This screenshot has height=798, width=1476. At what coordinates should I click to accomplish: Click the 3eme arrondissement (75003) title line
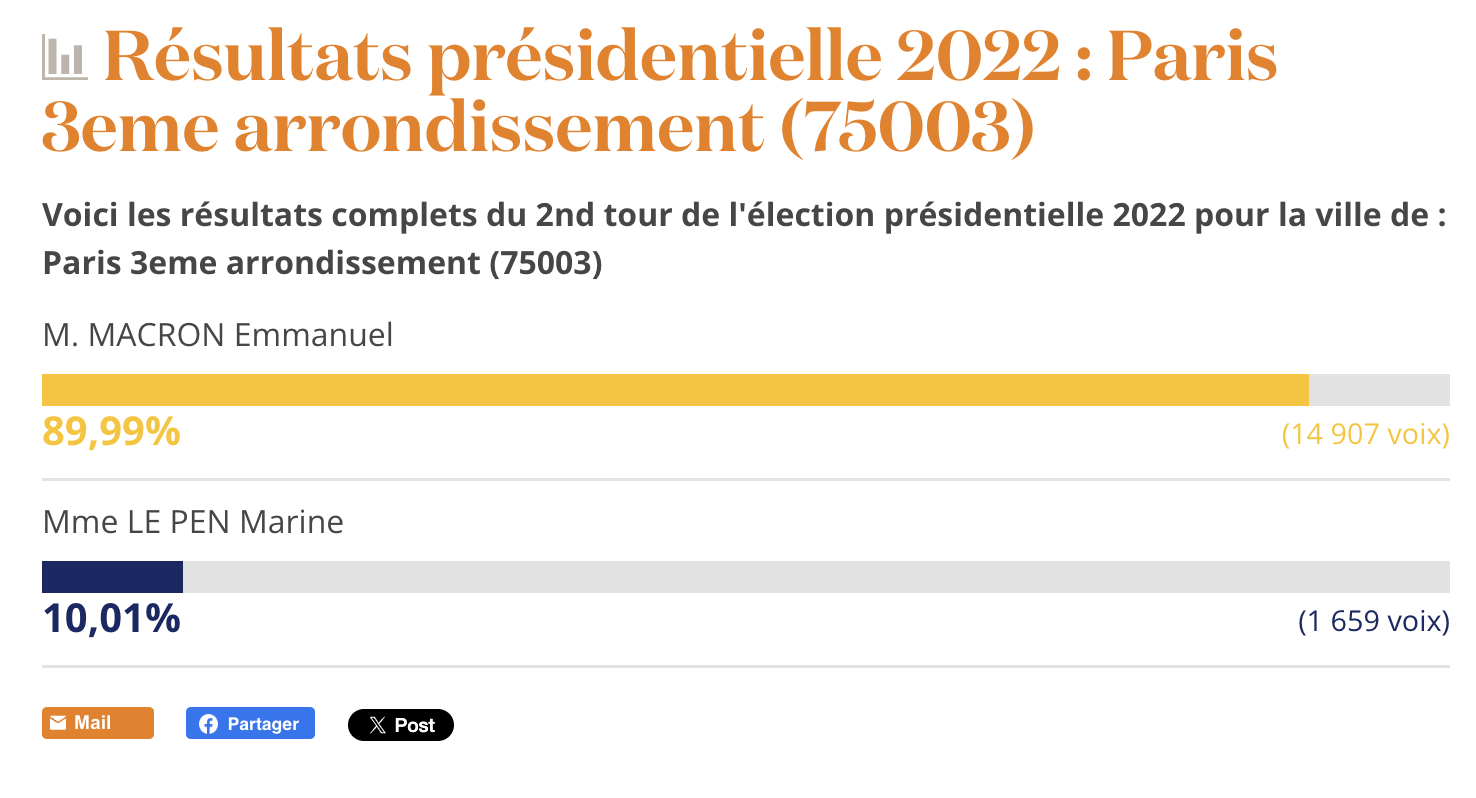[x=538, y=129]
